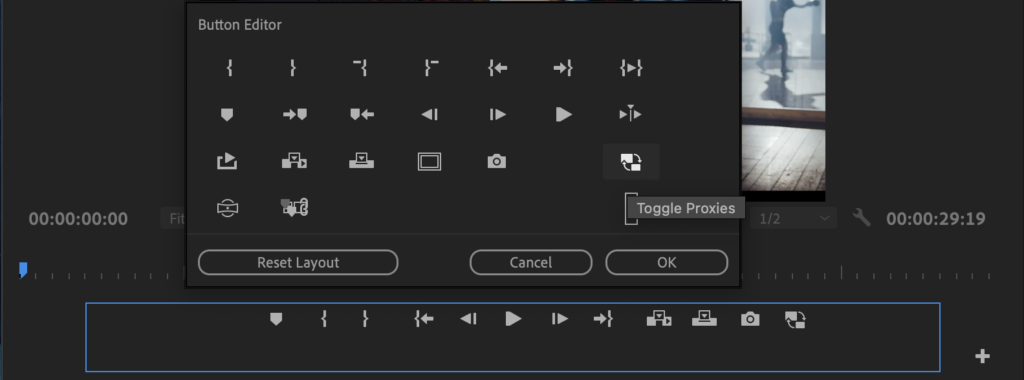Screen dimensions: 1024x380
Task: Step forward one frame in monitor button bar
Action: [x=559, y=319]
